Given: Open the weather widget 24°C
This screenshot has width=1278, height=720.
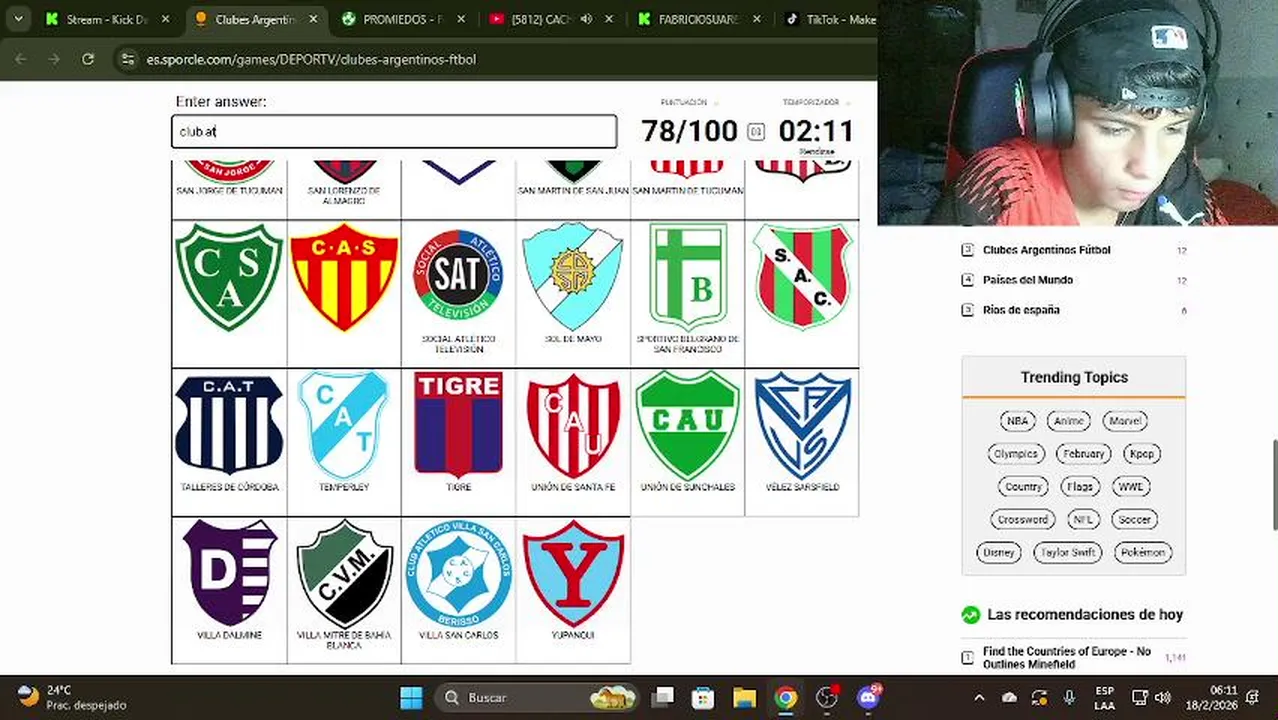Looking at the screenshot, I should (72, 698).
